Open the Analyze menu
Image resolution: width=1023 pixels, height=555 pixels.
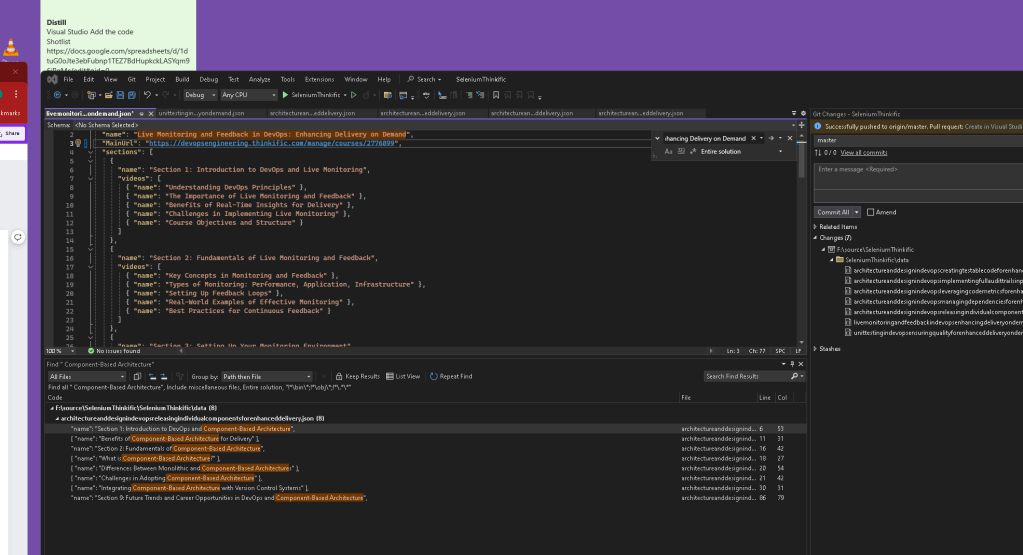259,80
